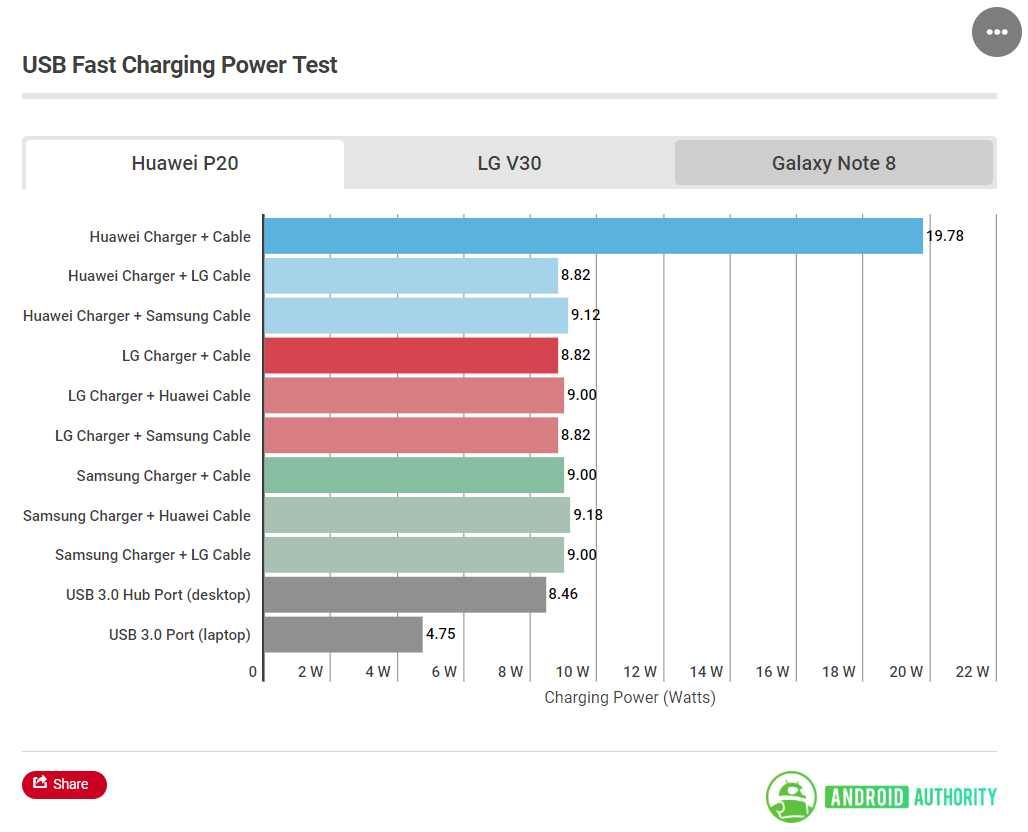This screenshot has width=1028, height=832.
Task: Click the 'USB Fast Charging Power Test' heading
Action: click(x=180, y=65)
